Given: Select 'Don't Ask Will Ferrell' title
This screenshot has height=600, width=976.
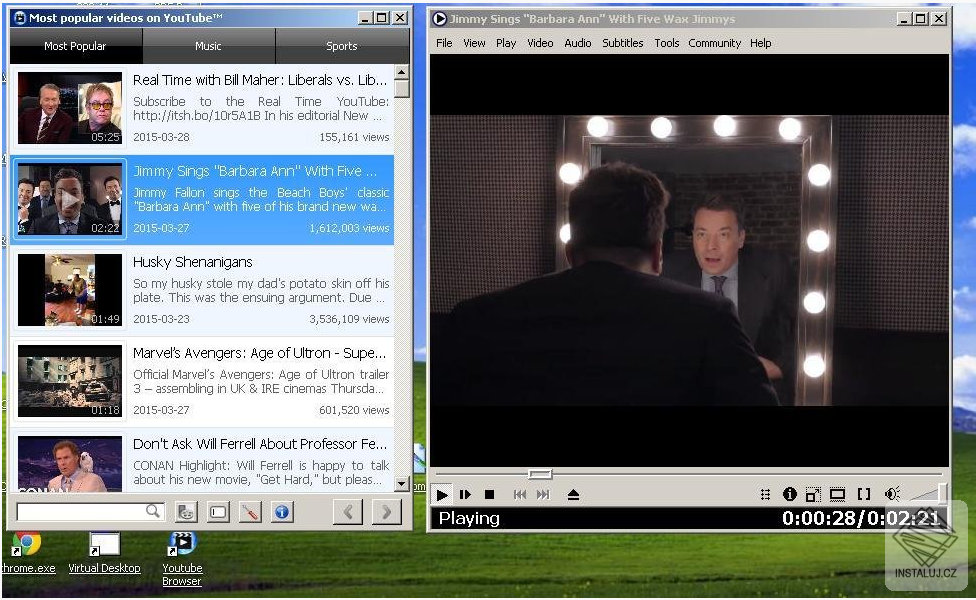Looking at the screenshot, I should click(x=260, y=444).
